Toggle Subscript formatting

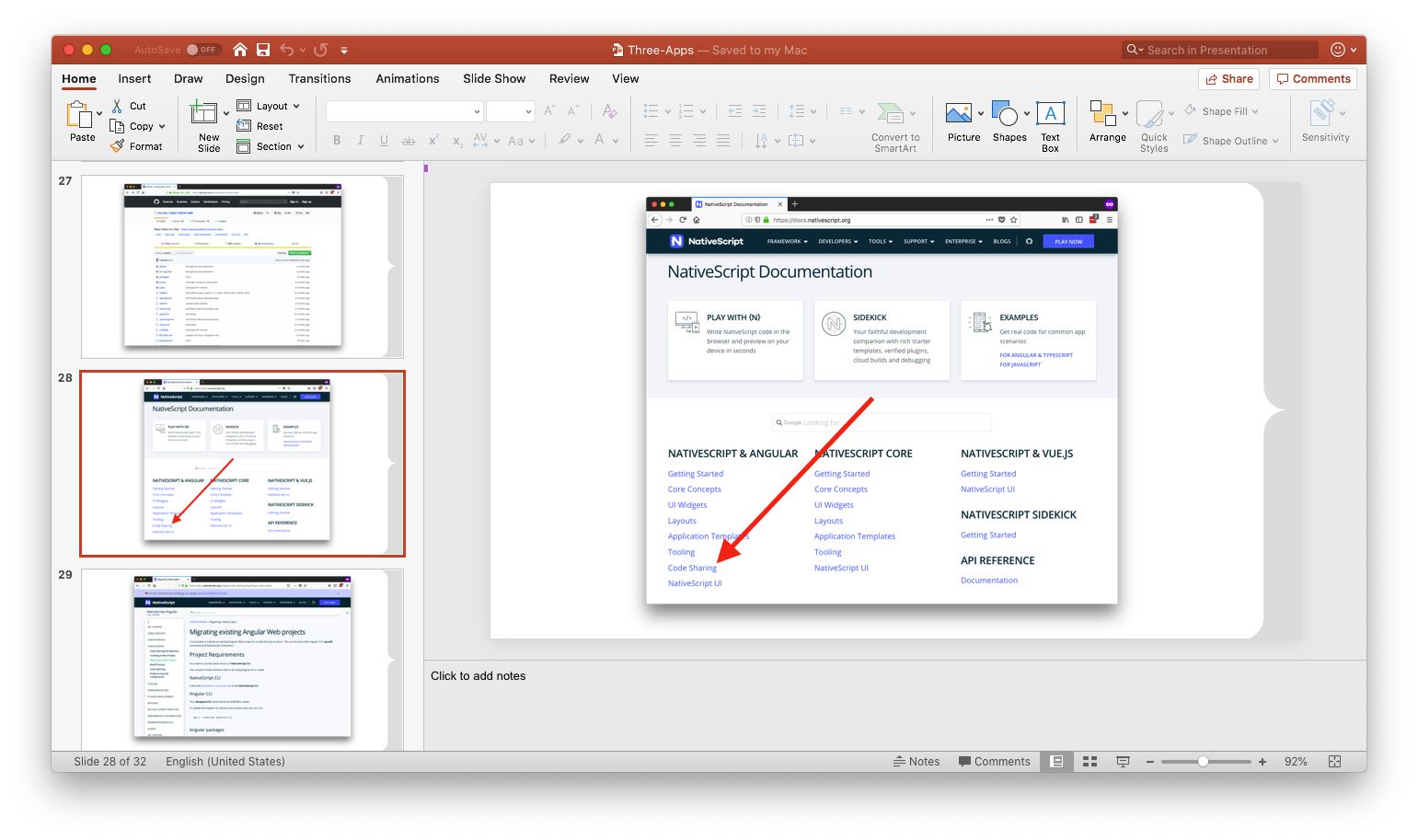coord(457,141)
